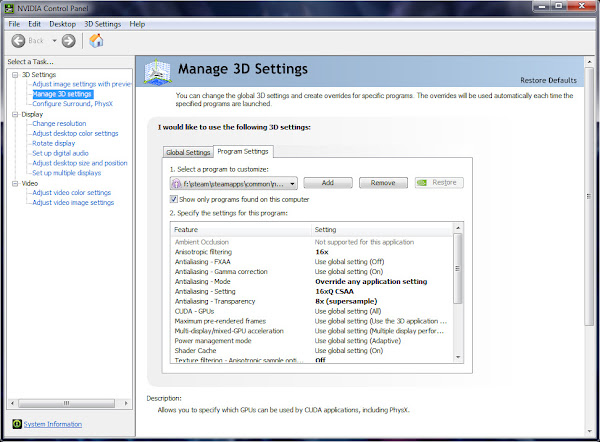
Task: Click settings list scroll up arrow
Action: click(x=458, y=228)
